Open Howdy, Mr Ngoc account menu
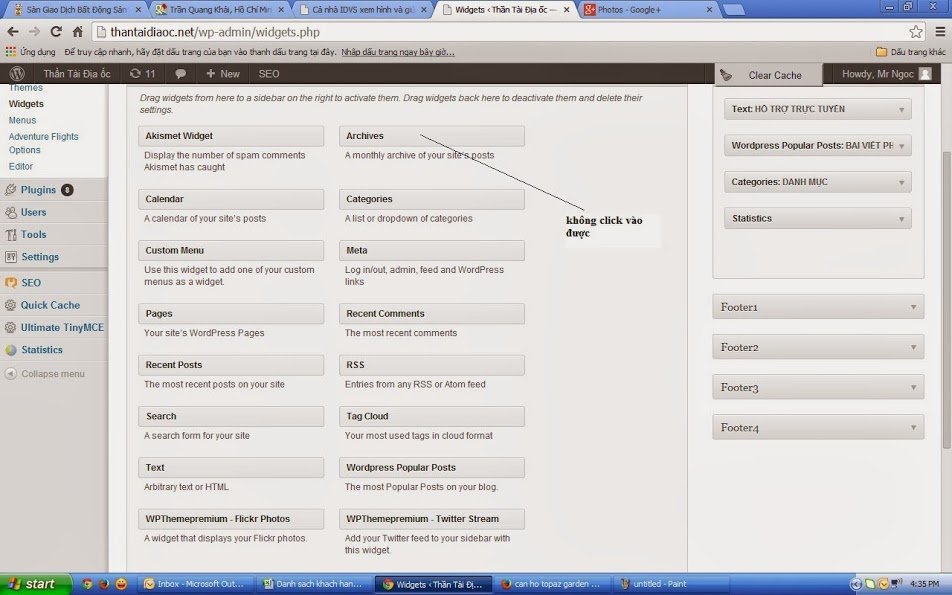Image resolution: width=952 pixels, height=595 pixels. [886, 74]
